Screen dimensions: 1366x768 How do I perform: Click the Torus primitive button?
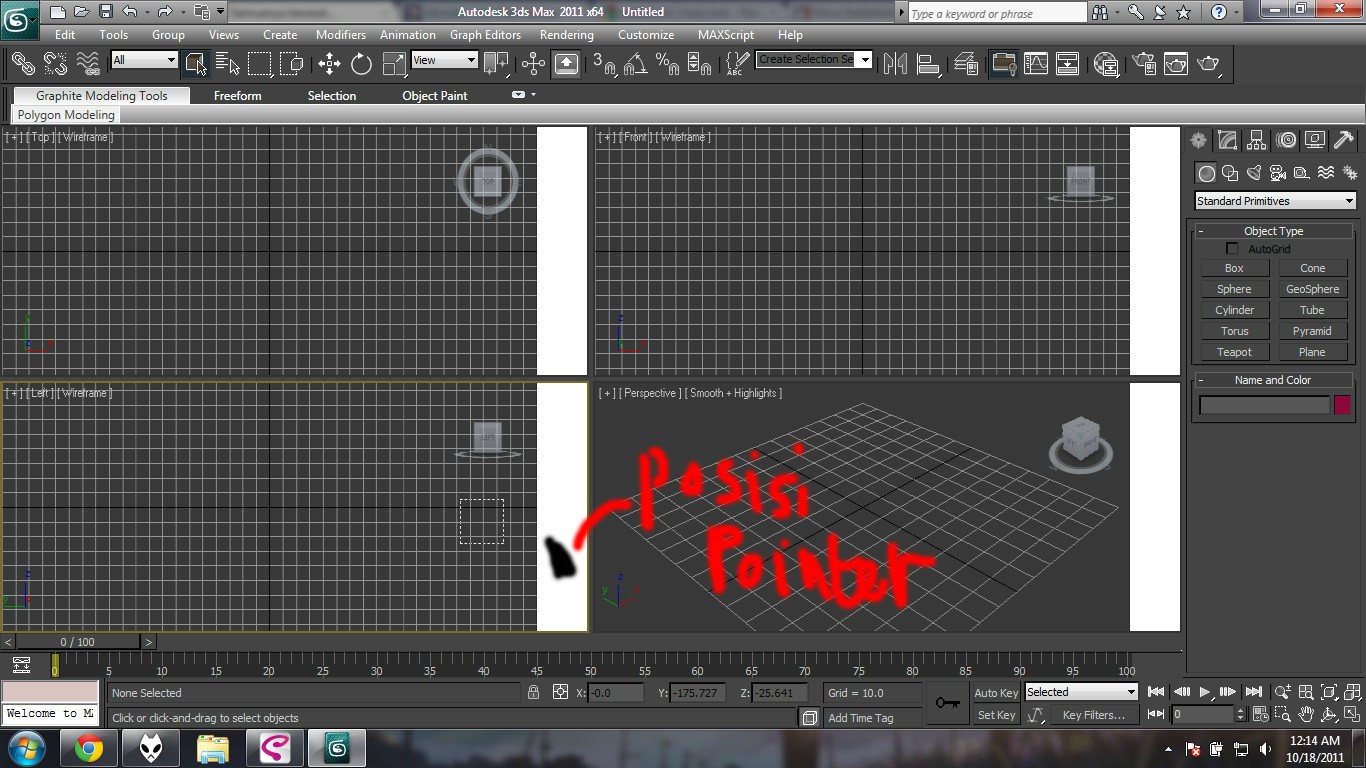[x=1234, y=331]
